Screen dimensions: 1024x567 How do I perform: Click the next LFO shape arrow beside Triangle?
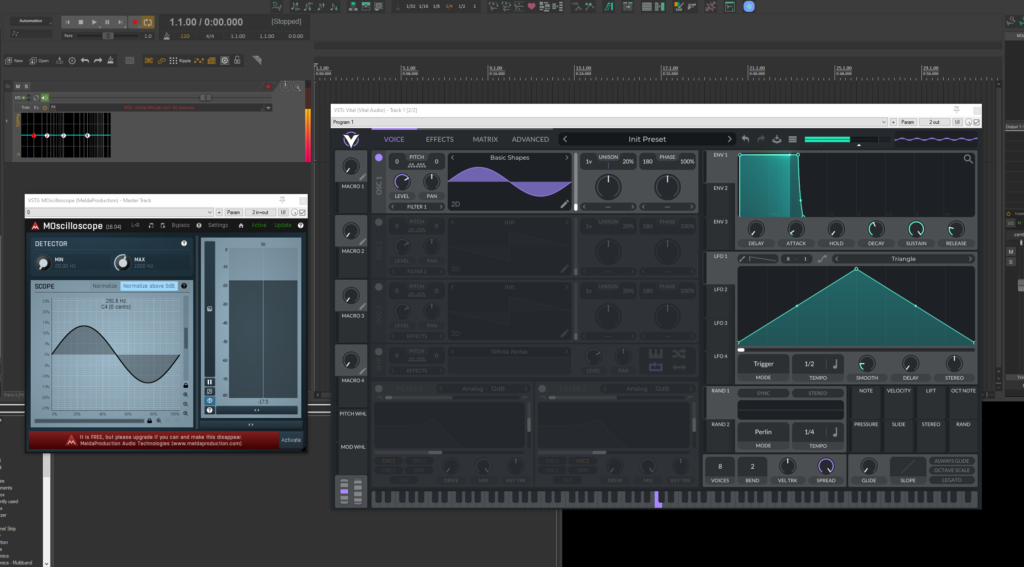(x=970, y=259)
